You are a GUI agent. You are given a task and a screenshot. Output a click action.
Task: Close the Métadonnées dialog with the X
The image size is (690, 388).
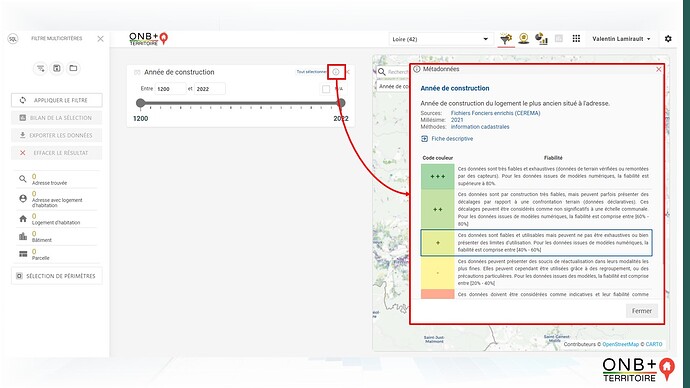point(659,70)
